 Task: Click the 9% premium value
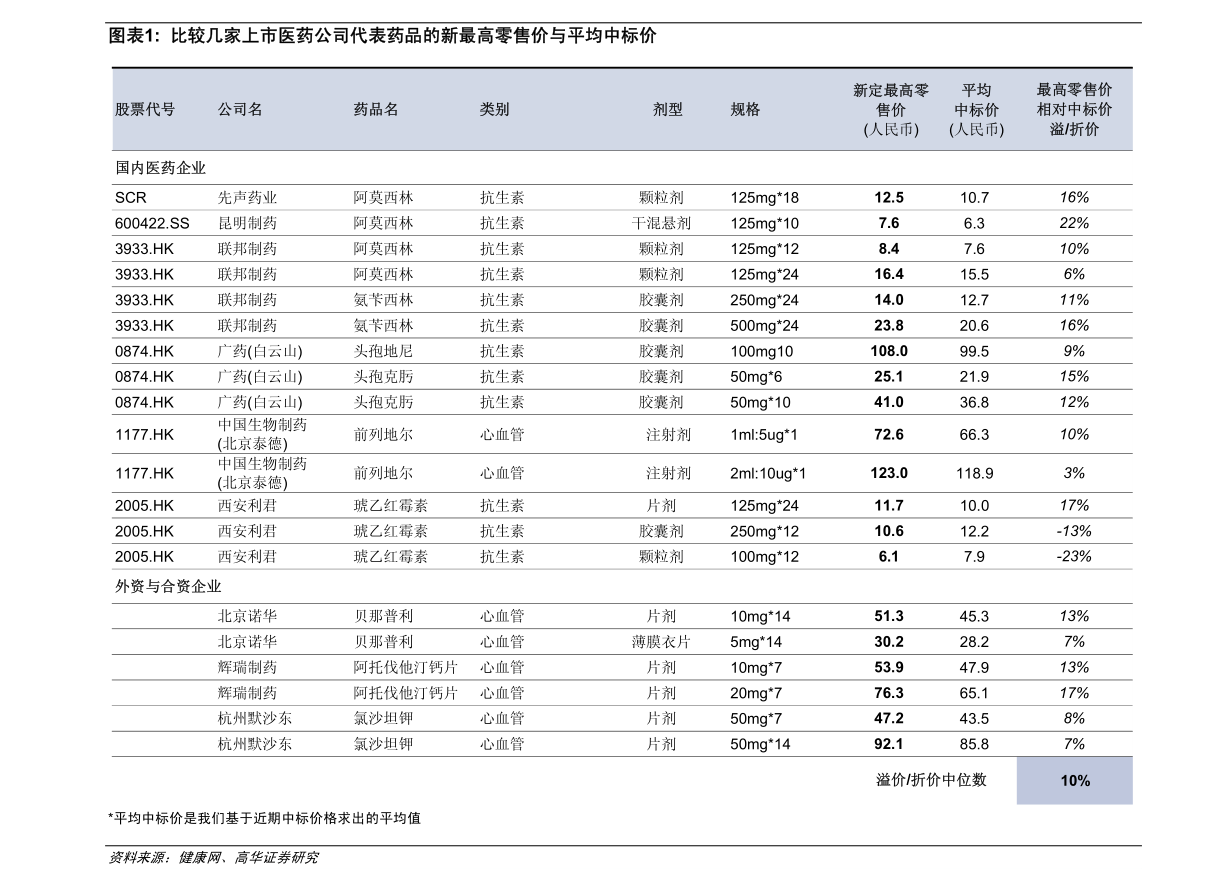pyautogui.click(x=1074, y=351)
